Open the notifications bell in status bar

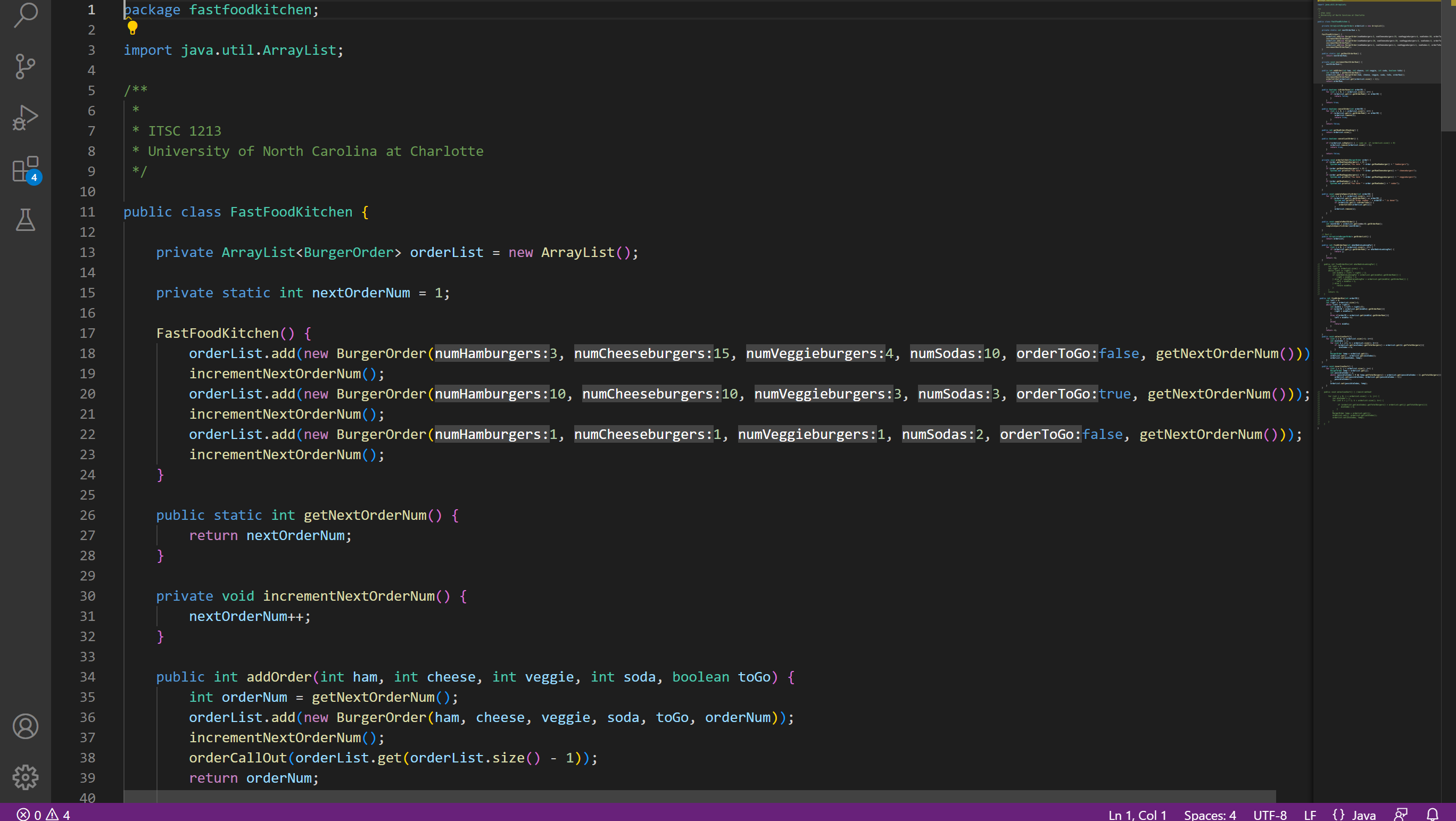1432,814
